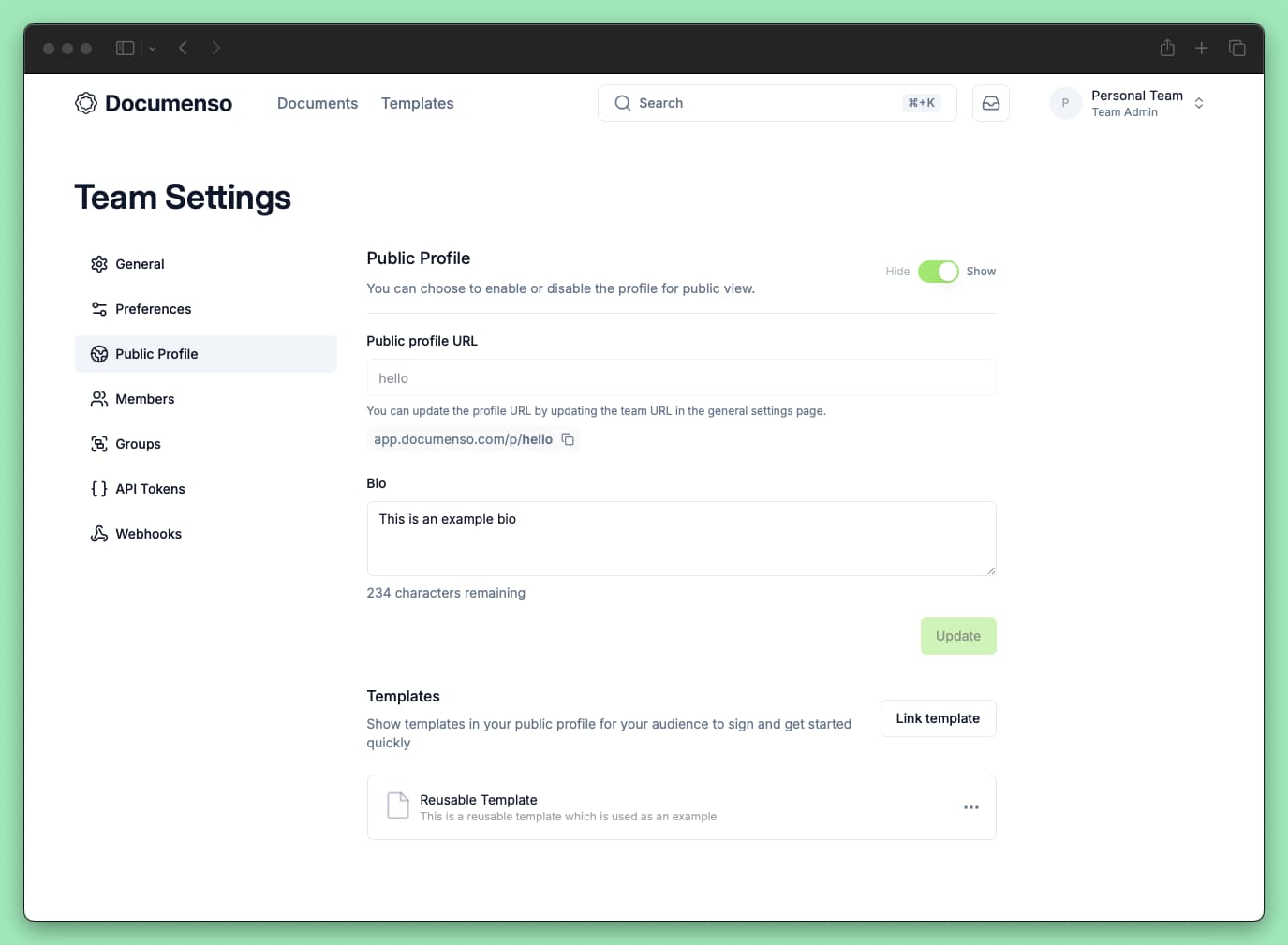Copy the public profile URL
The height and width of the screenshot is (945, 1288).
[x=568, y=438]
